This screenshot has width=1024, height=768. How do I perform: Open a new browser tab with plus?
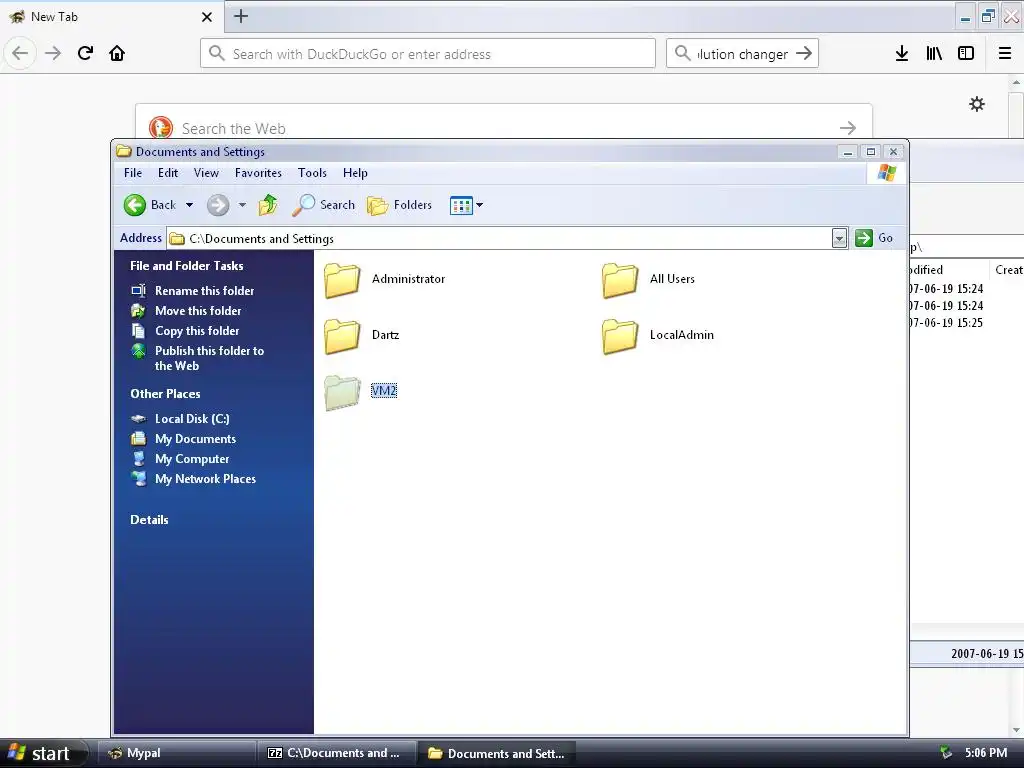click(241, 16)
